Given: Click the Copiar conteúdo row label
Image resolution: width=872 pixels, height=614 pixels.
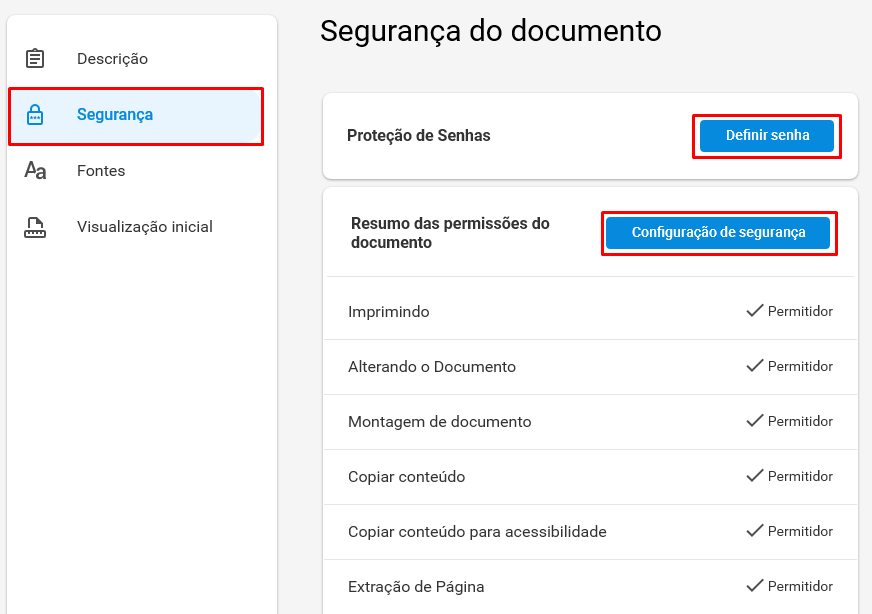Looking at the screenshot, I should (407, 477).
